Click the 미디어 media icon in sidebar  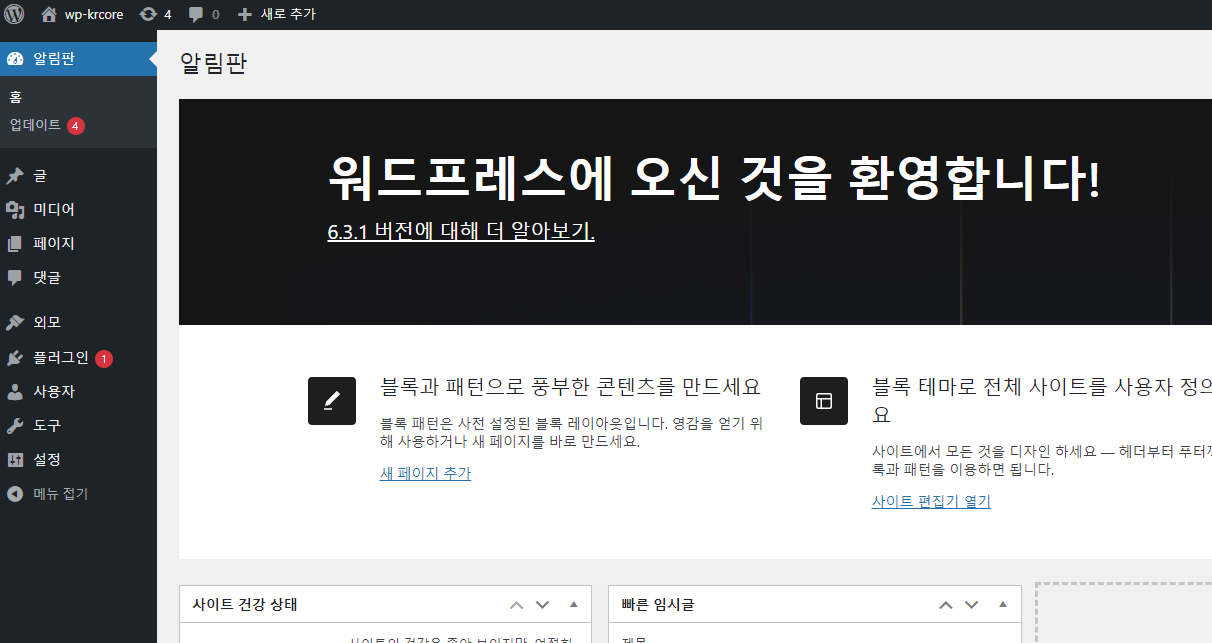15,210
